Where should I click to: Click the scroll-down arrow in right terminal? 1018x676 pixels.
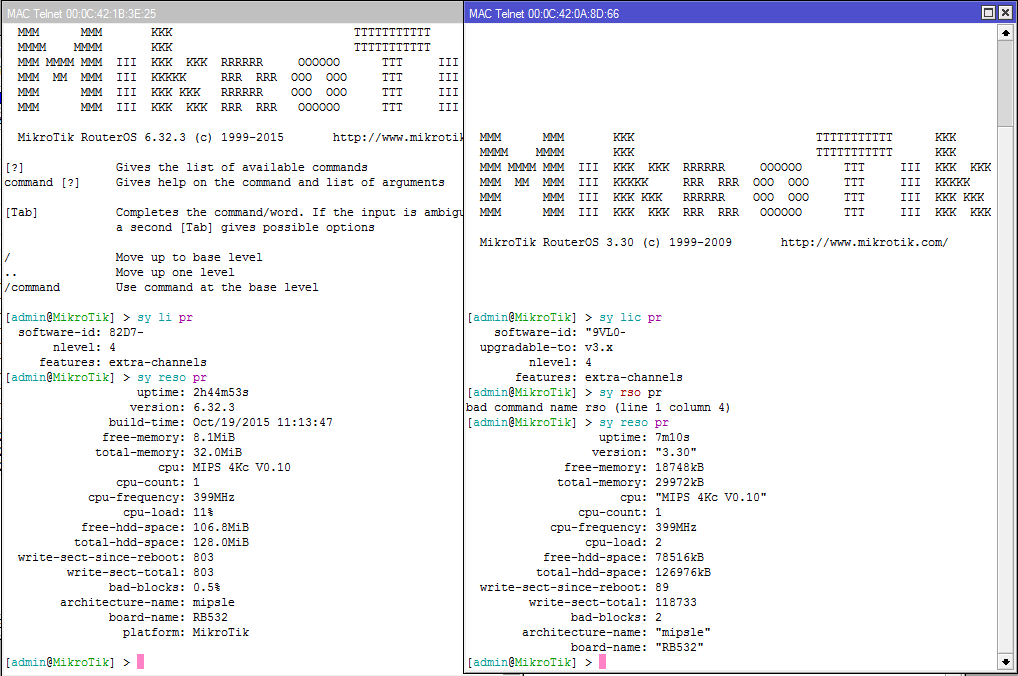coord(1005,662)
